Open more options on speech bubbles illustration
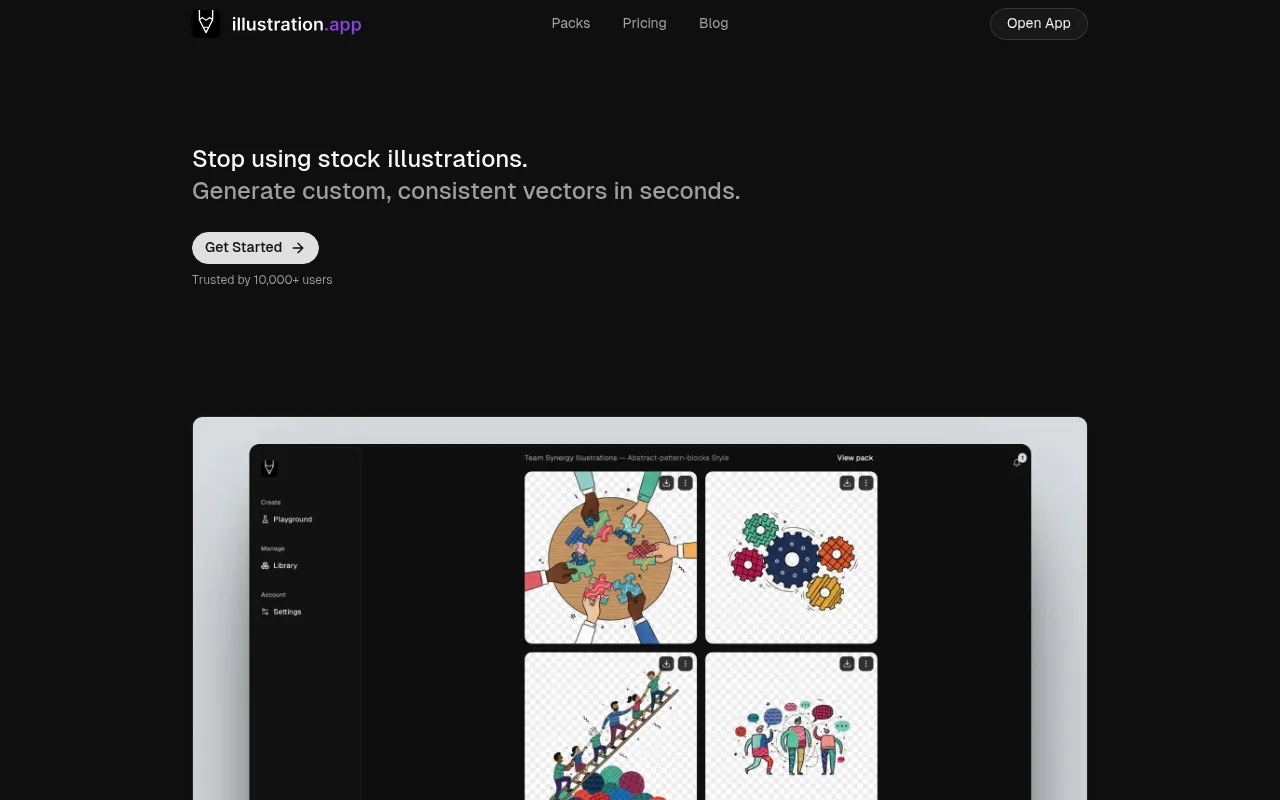1280x800 pixels. [x=866, y=664]
